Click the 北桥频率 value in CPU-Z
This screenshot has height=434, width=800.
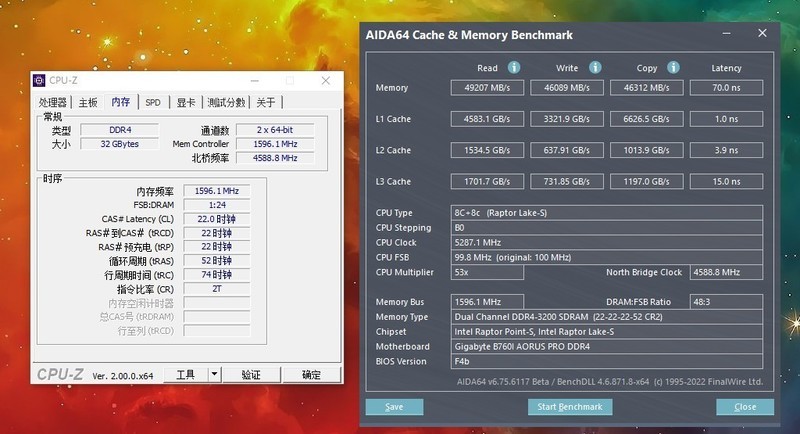275,158
